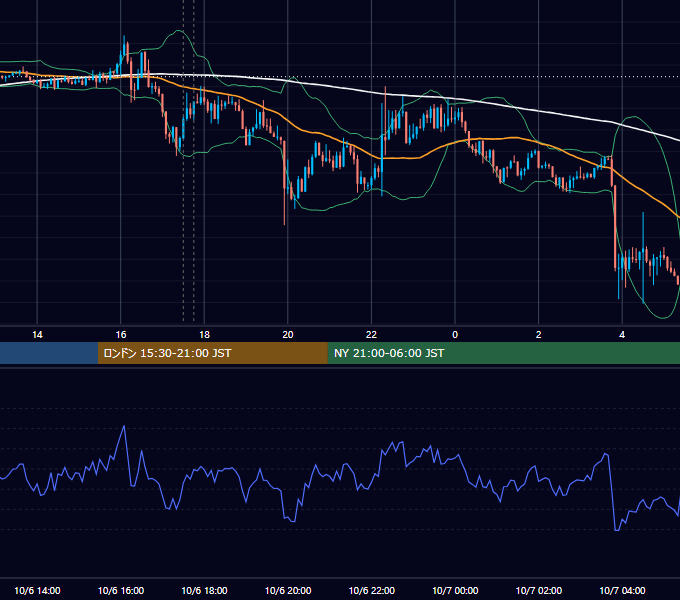Click the 10/7 00:00 date label
Viewport: 680px width, 600px height.
[x=455, y=590]
